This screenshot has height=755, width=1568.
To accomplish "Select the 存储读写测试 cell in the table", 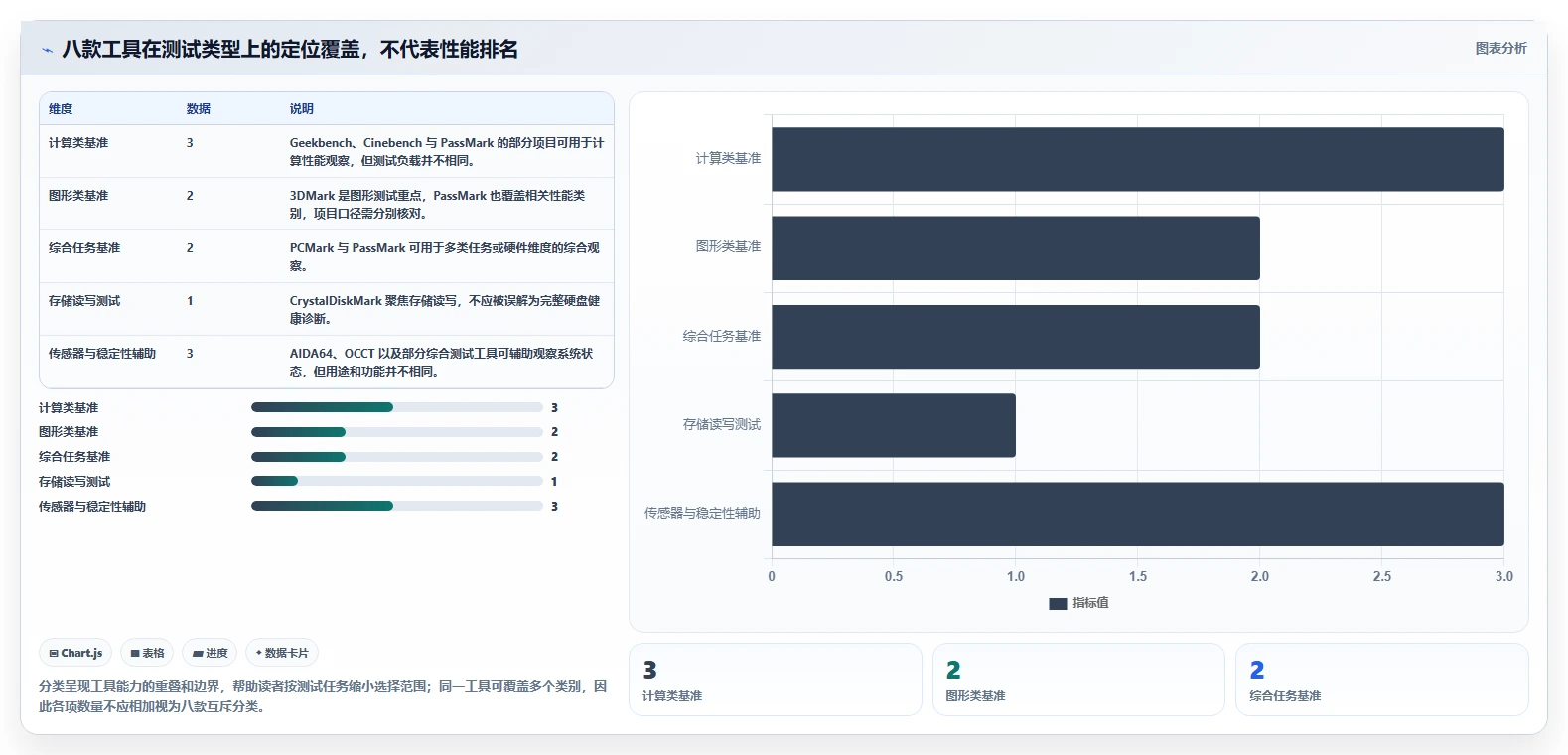I will [x=84, y=301].
